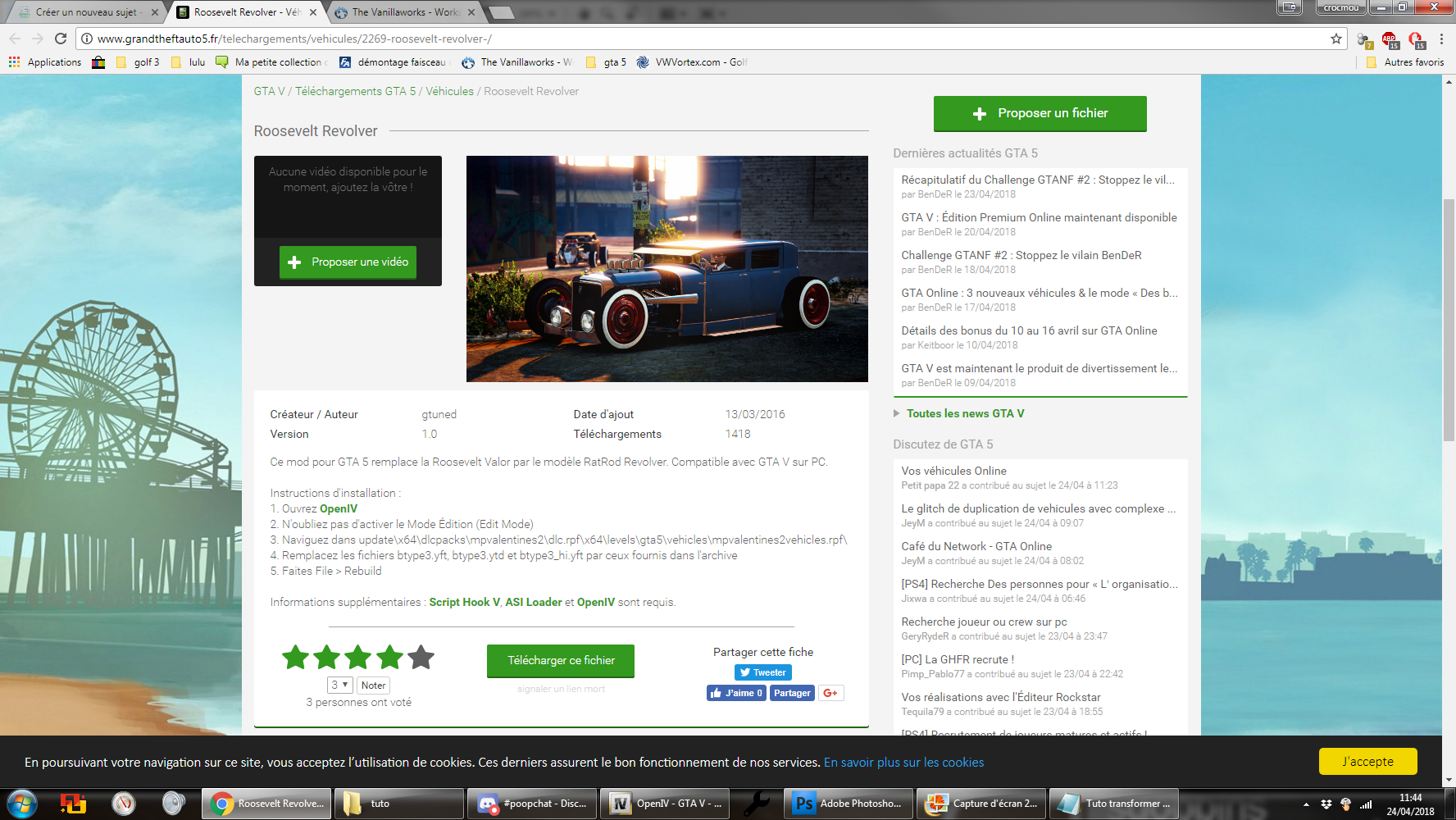The width and height of the screenshot is (1456, 820).
Task: Open forum topic 'Café du Network - GTA Online'
Action: [976, 546]
